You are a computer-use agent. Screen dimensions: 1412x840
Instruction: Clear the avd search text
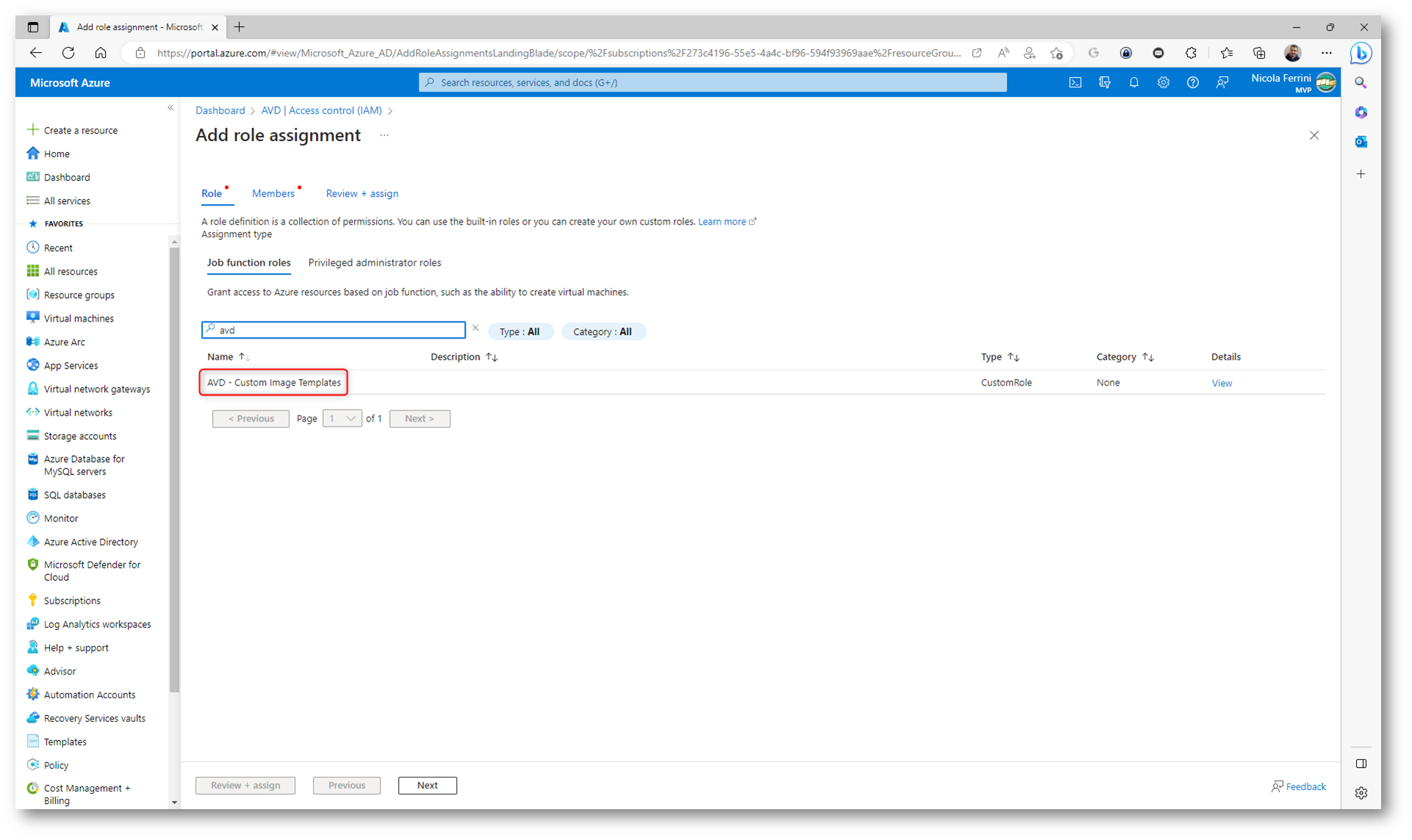475,329
